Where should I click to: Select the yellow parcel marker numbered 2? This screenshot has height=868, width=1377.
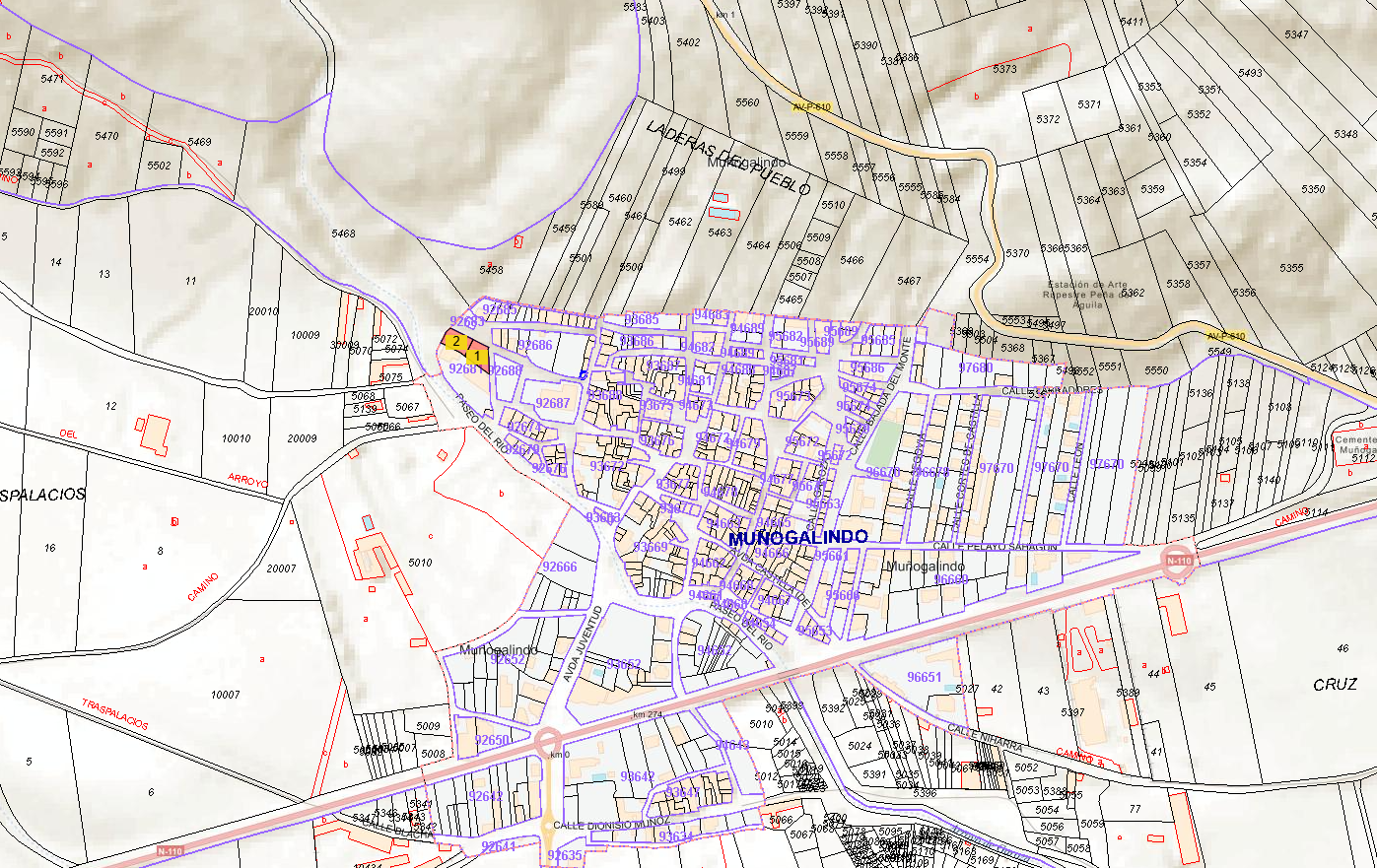click(455, 341)
